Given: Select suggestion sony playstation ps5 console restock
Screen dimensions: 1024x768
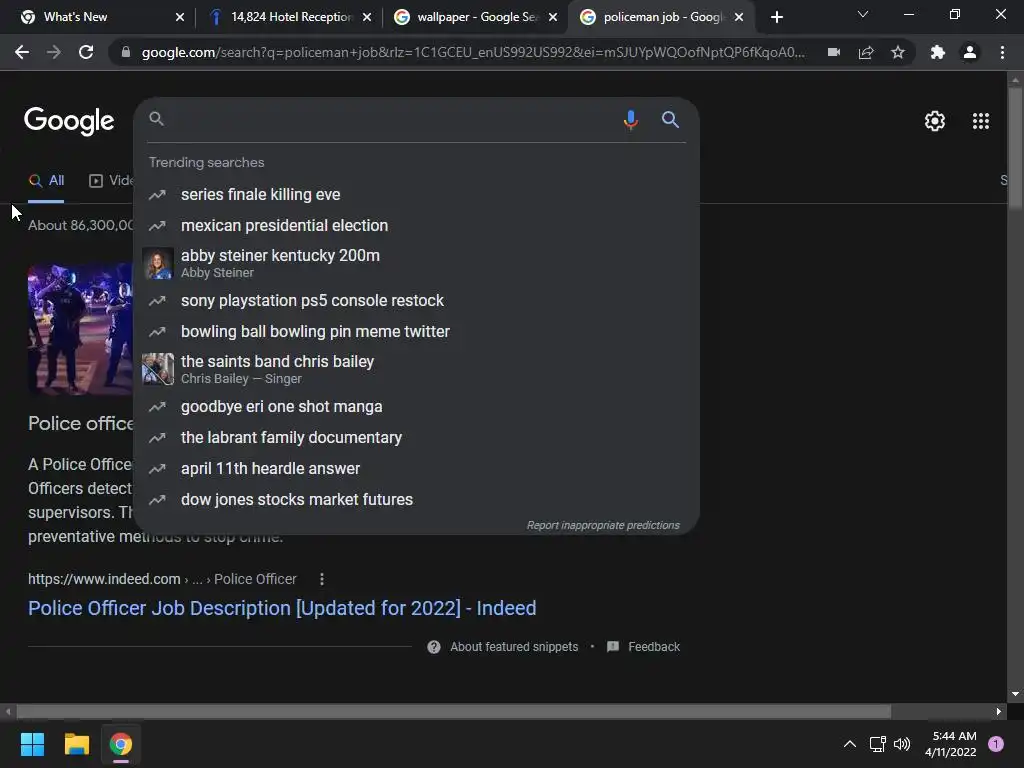Looking at the screenshot, I should point(416,300).
